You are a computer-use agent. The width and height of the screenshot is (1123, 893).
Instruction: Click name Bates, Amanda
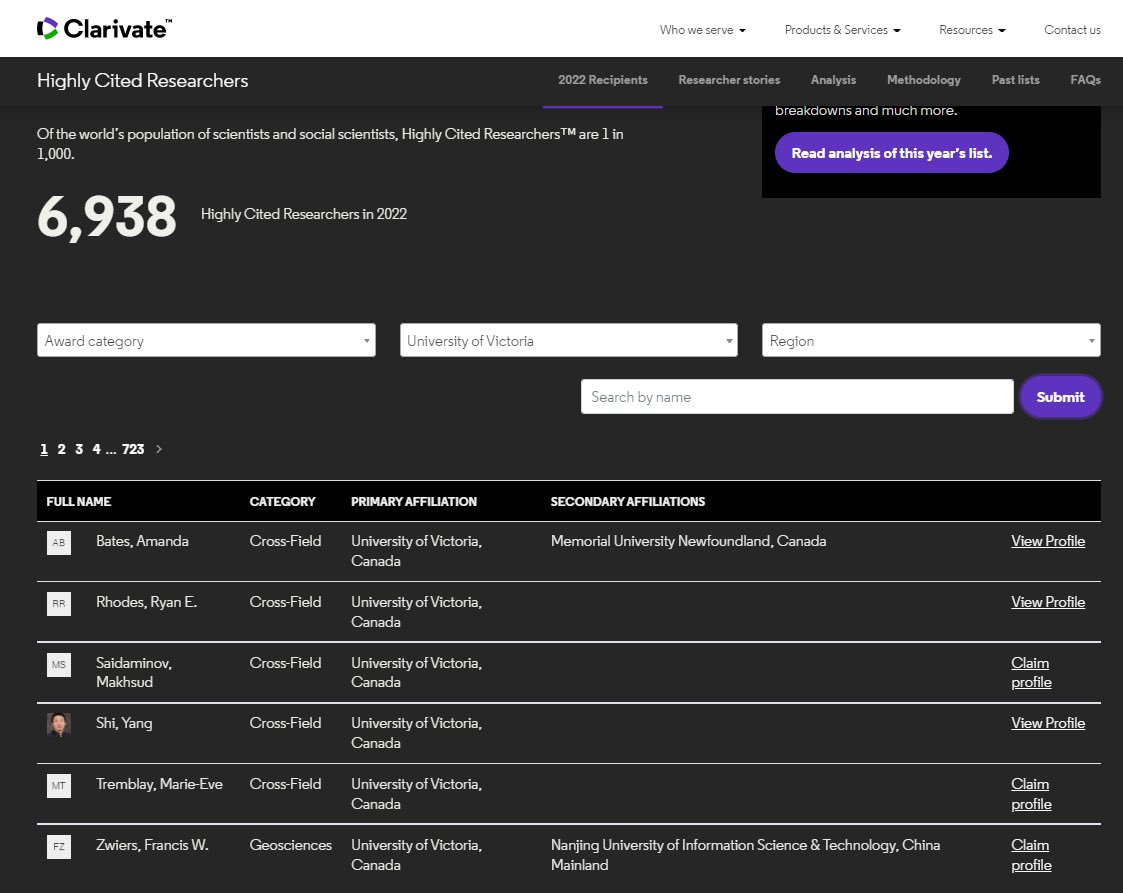(x=143, y=541)
